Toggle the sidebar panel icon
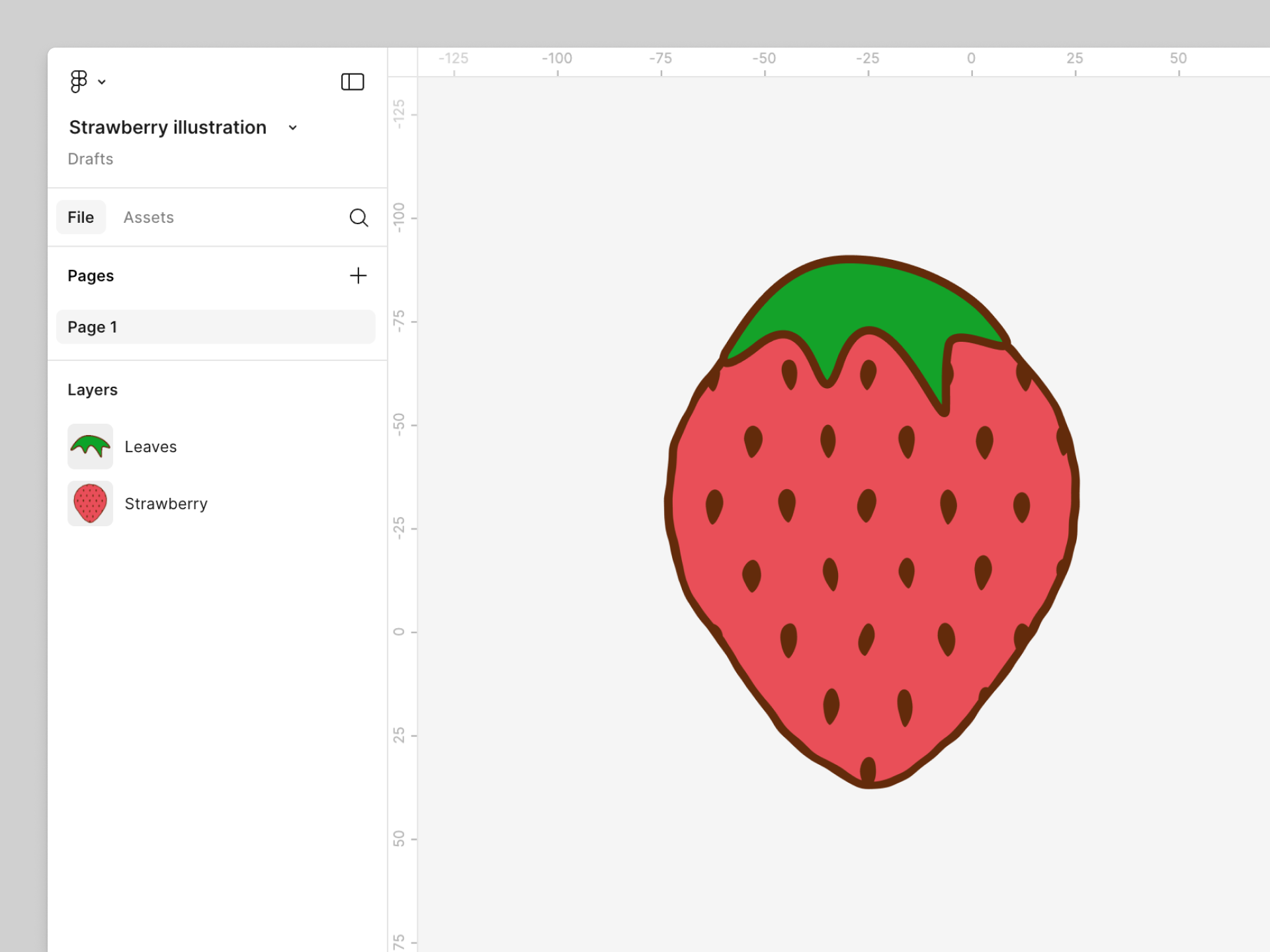The height and width of the screenshot is (952, 1270). 353,82
